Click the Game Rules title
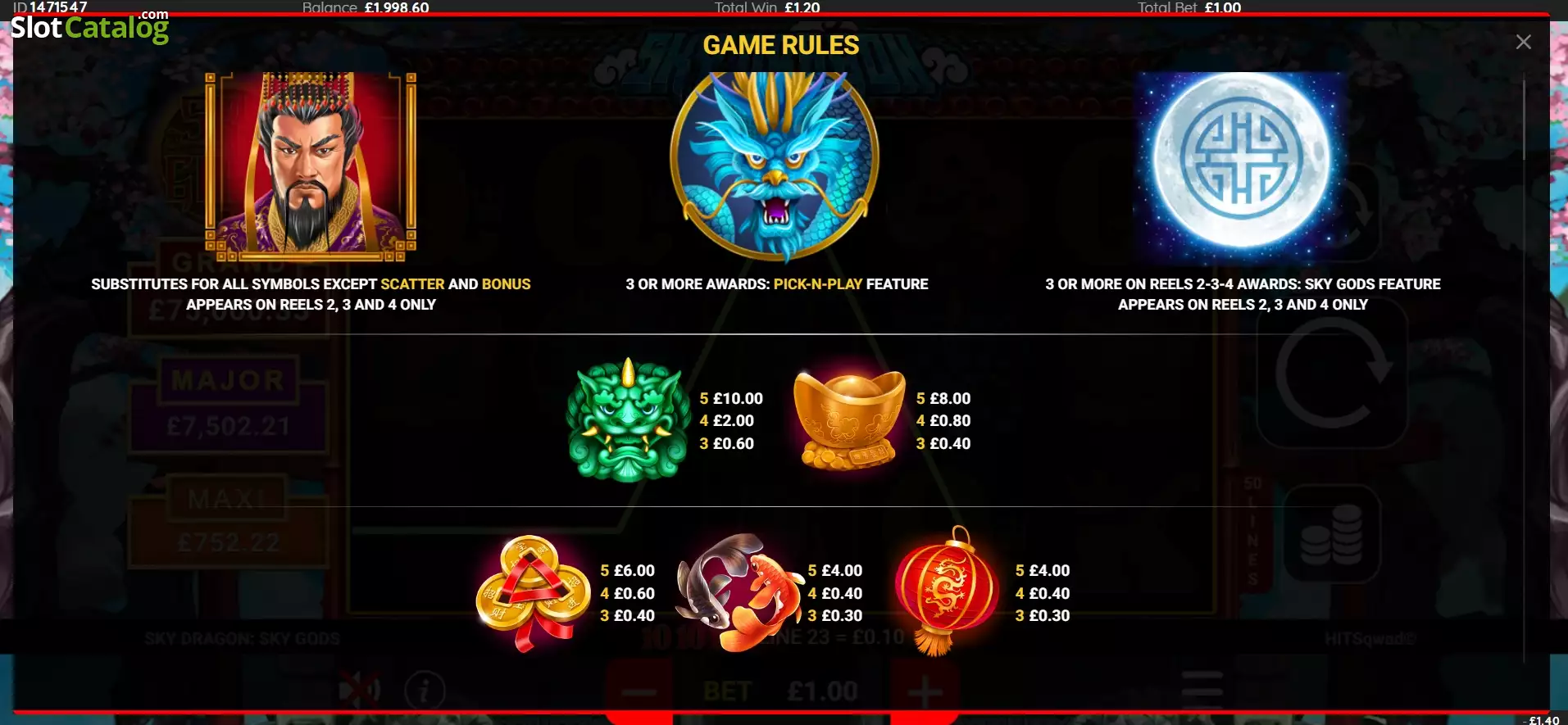1568x725 pixels. [781, 45]
